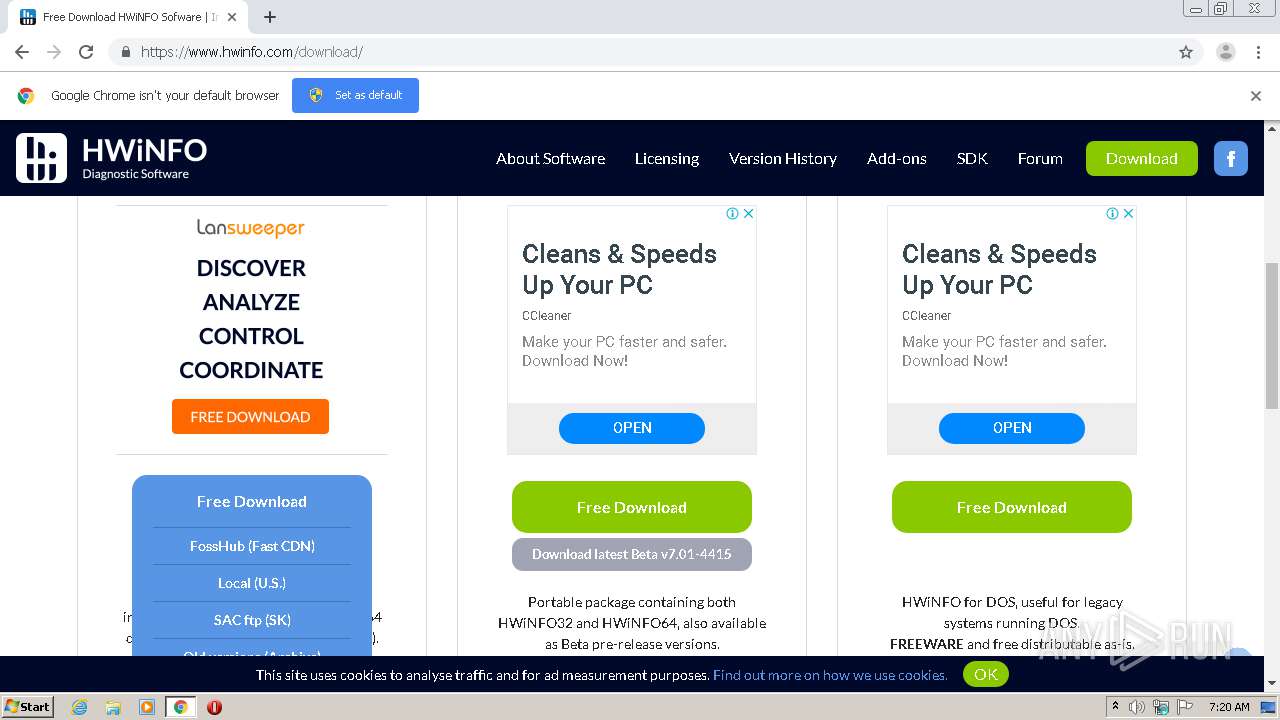Open Internet Explorer from taskbar
Viewport: 1280px width, 720px height.
80,707
